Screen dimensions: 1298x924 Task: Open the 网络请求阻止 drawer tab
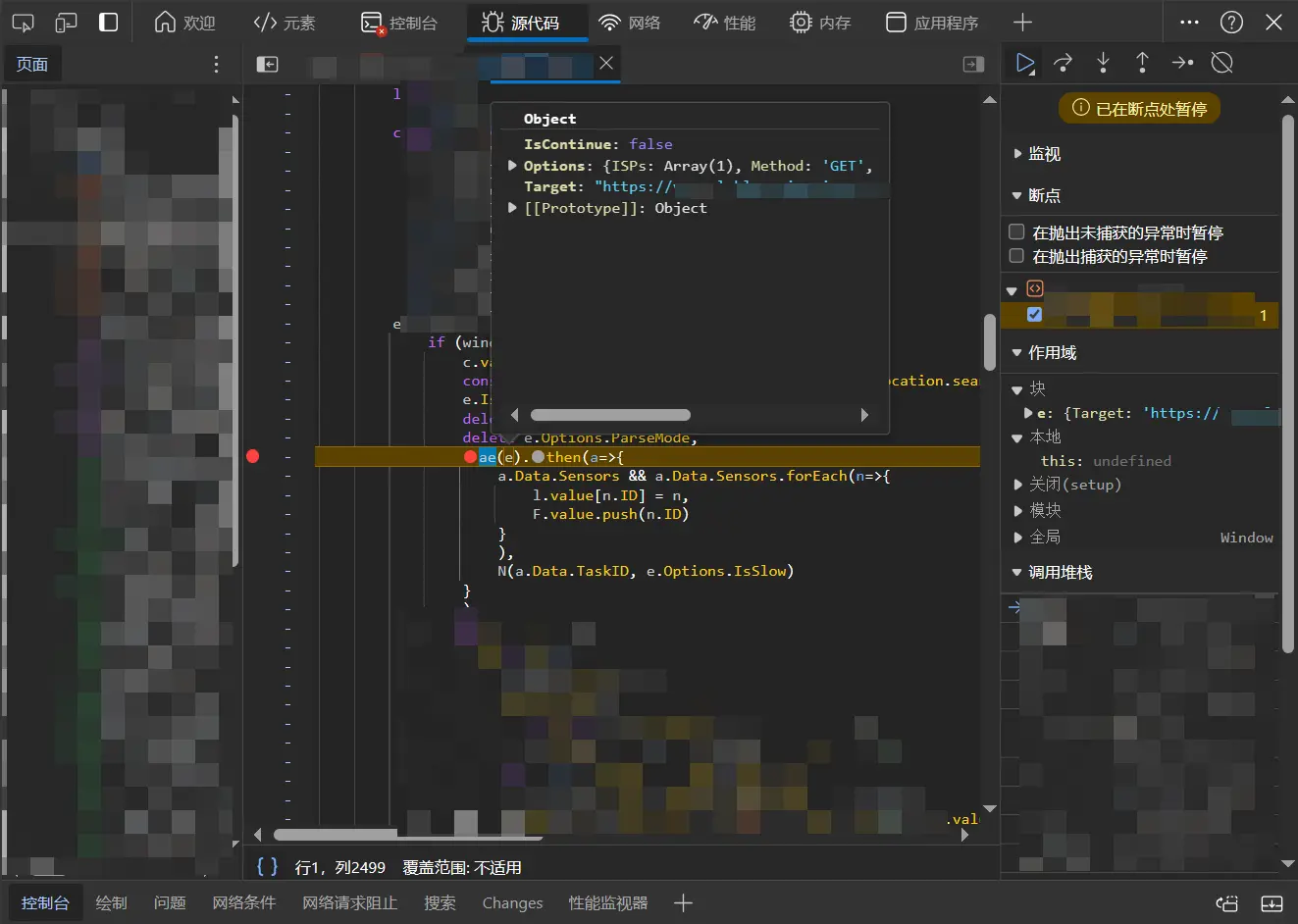click(349, 902)
